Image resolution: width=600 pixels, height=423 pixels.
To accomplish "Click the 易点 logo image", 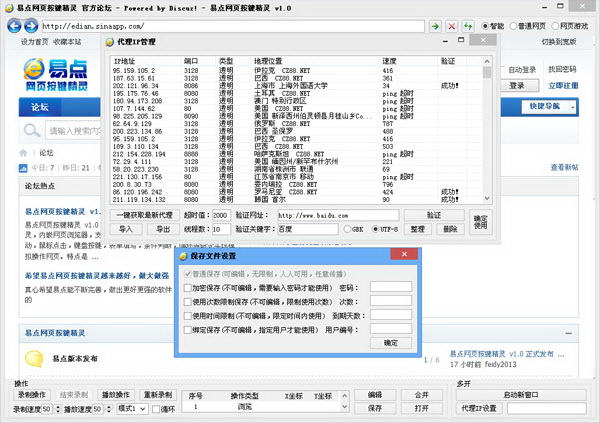I will coord(56,75).
